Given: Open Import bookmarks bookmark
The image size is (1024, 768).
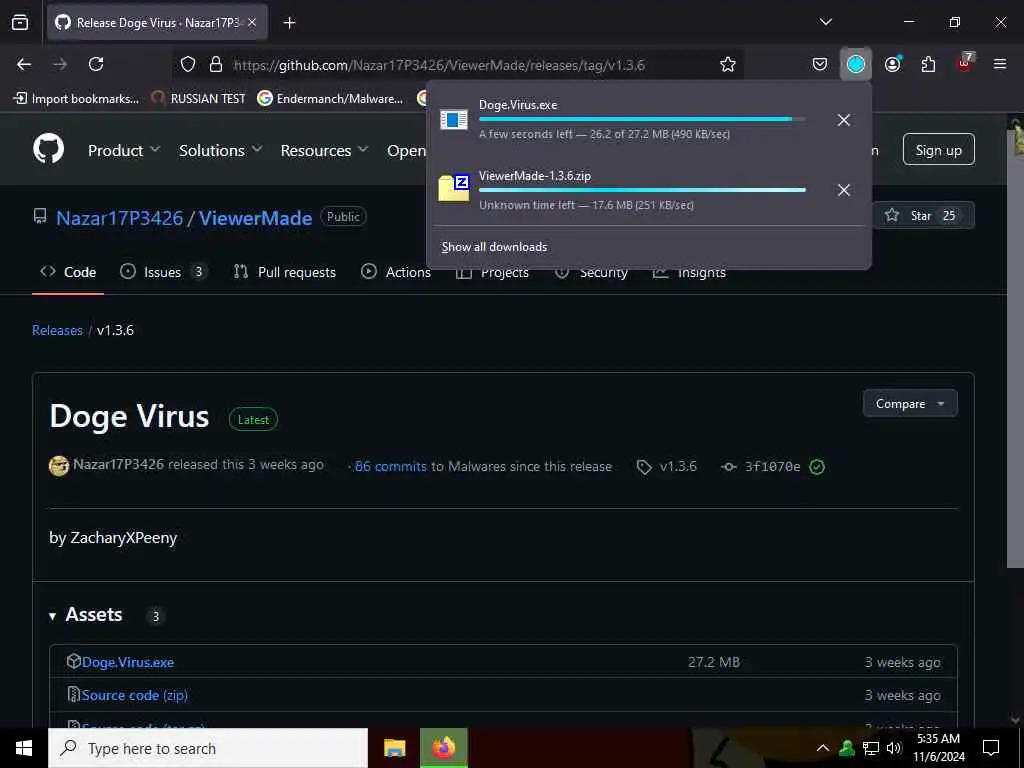Looking at the screenshot, I should [76, 99].
